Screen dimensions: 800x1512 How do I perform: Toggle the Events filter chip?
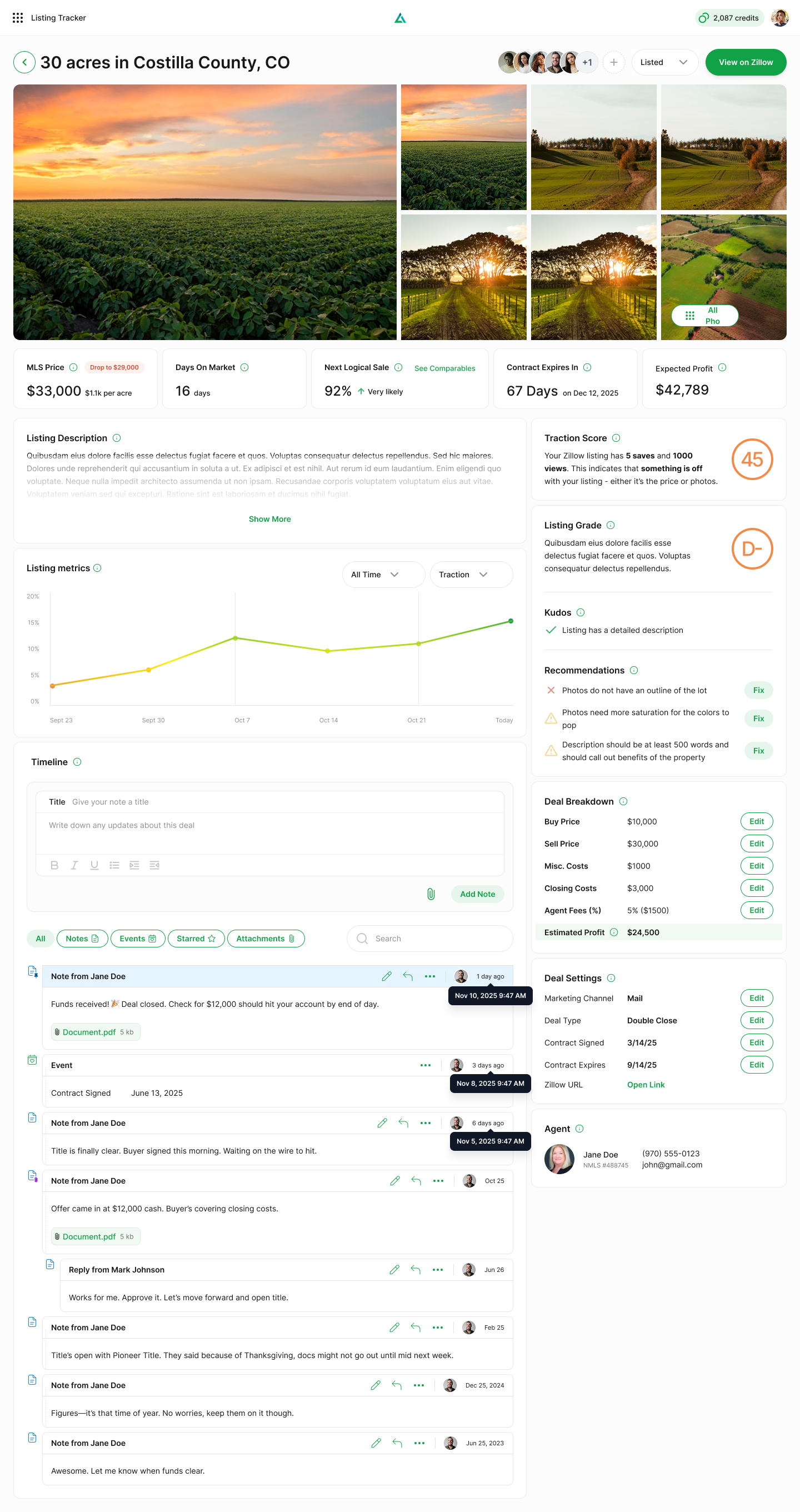click(137, 939)
